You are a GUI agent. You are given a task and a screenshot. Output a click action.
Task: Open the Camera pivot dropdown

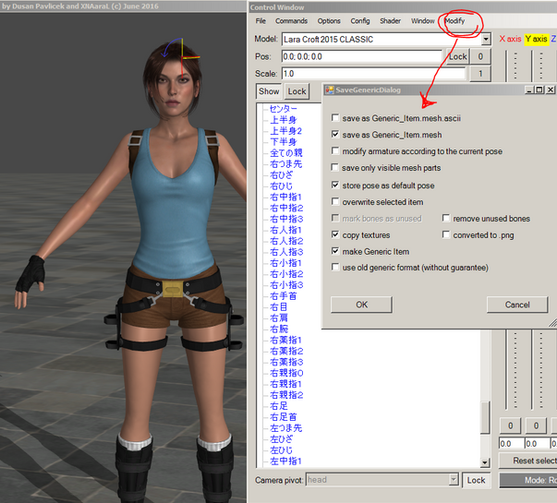[453, 480]
